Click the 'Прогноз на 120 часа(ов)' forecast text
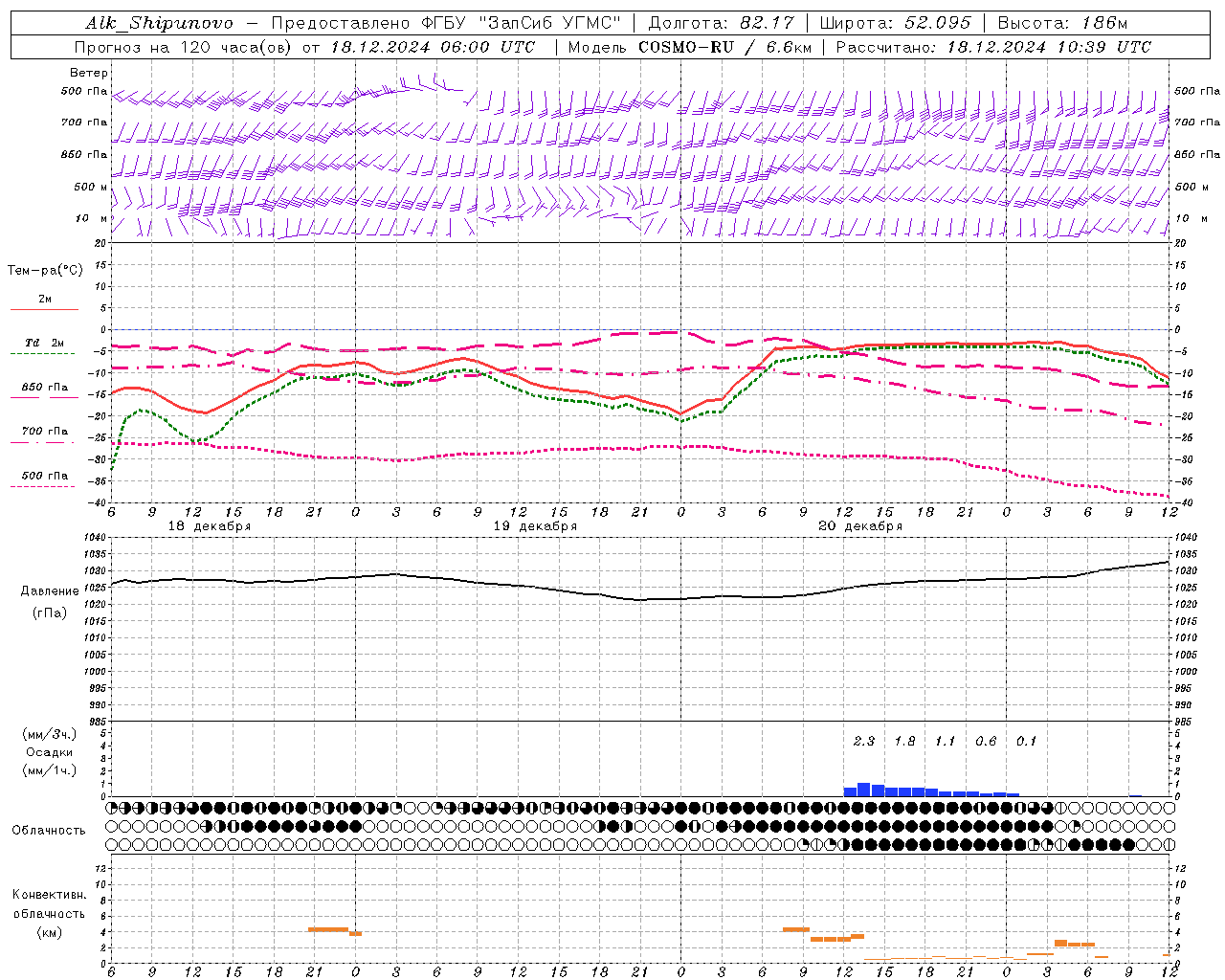 click(184, 47)
